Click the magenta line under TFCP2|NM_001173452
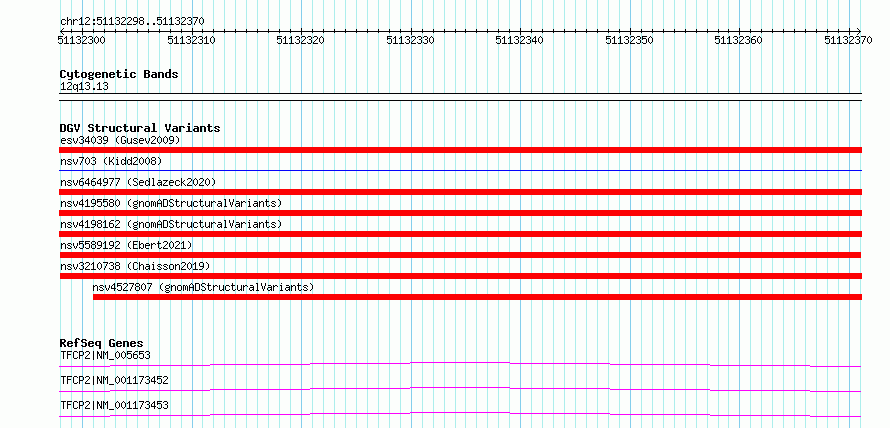Image resolution: width=890 pixels, height=428 pixels. pyautogui.click(x=460, y=389)
